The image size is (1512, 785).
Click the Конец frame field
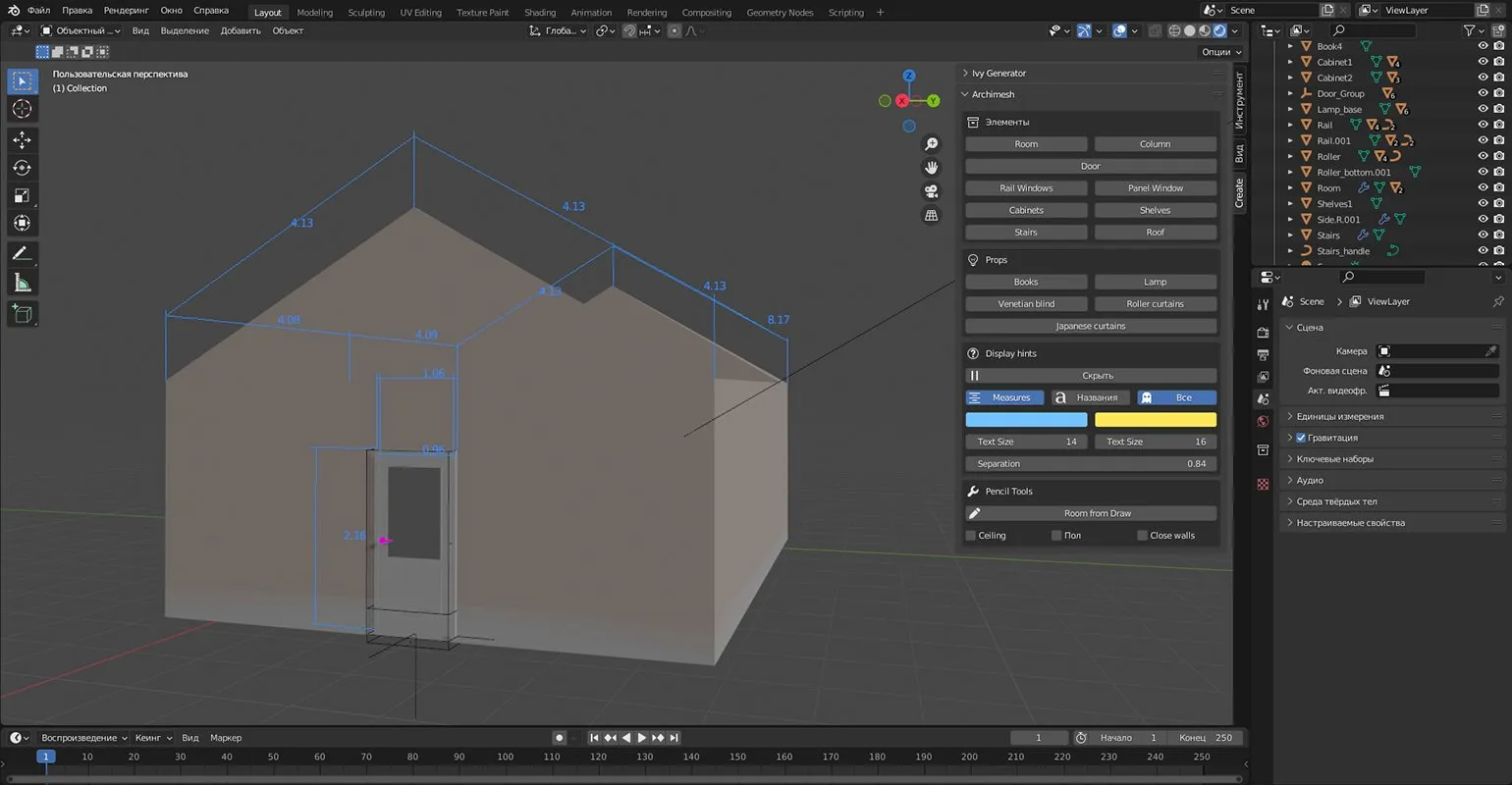coord(1208,738)
